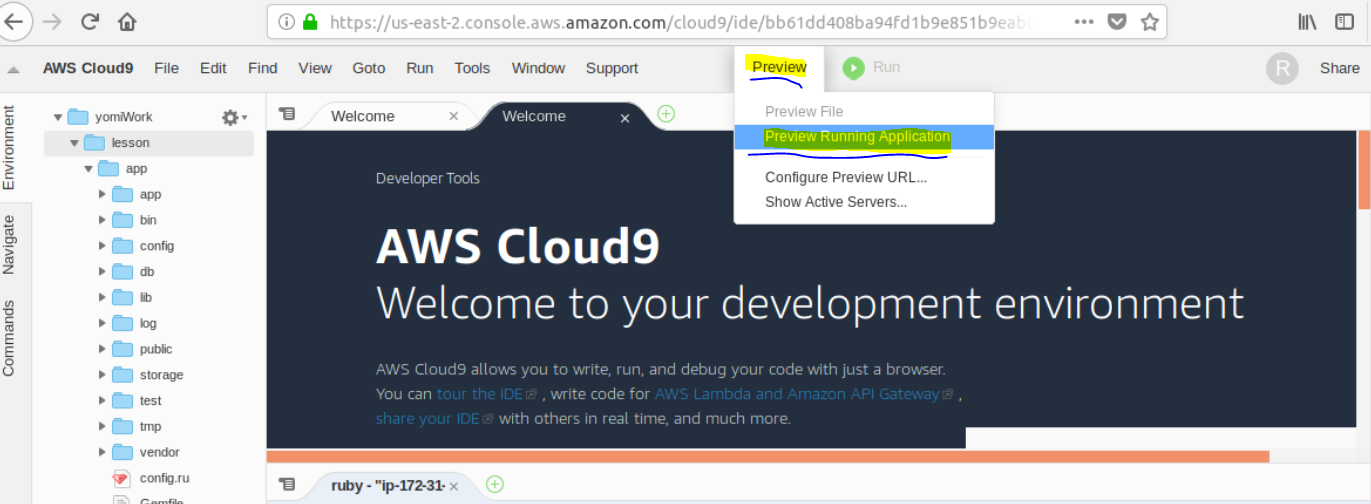Image resolution: width=1371 pixels, height=504 pixels.
Task: Open the editor pane tab list icon
Action: coord(287,115)
